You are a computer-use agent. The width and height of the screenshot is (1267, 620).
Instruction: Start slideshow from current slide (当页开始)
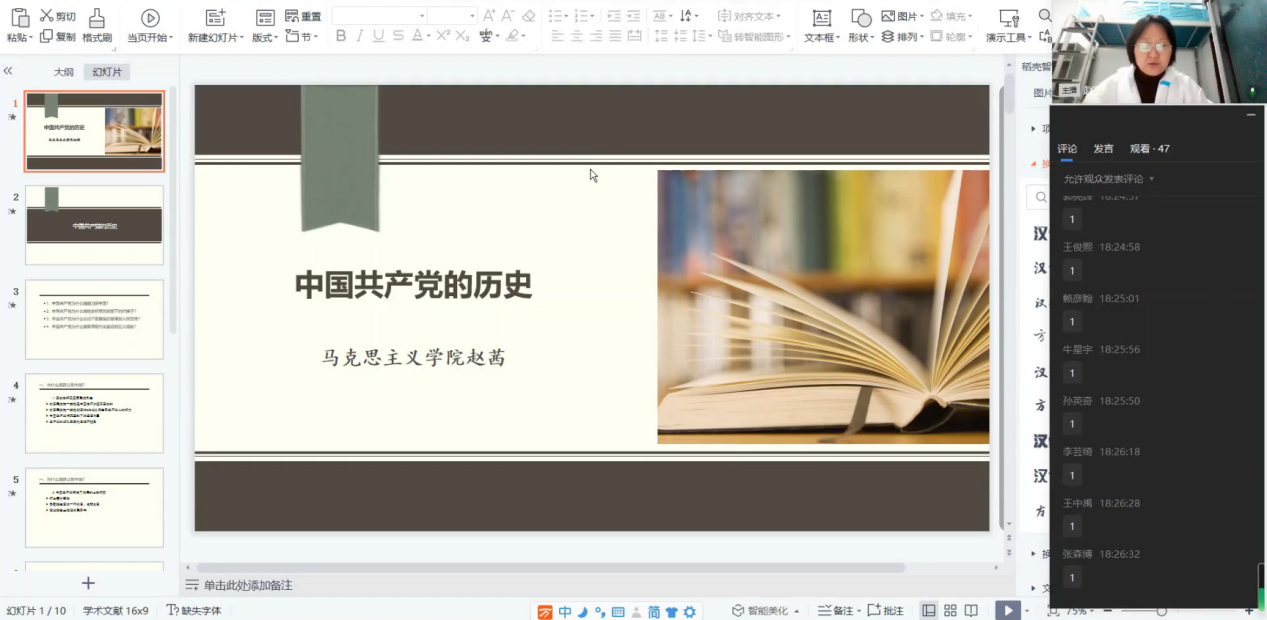(x=150, y=18)
